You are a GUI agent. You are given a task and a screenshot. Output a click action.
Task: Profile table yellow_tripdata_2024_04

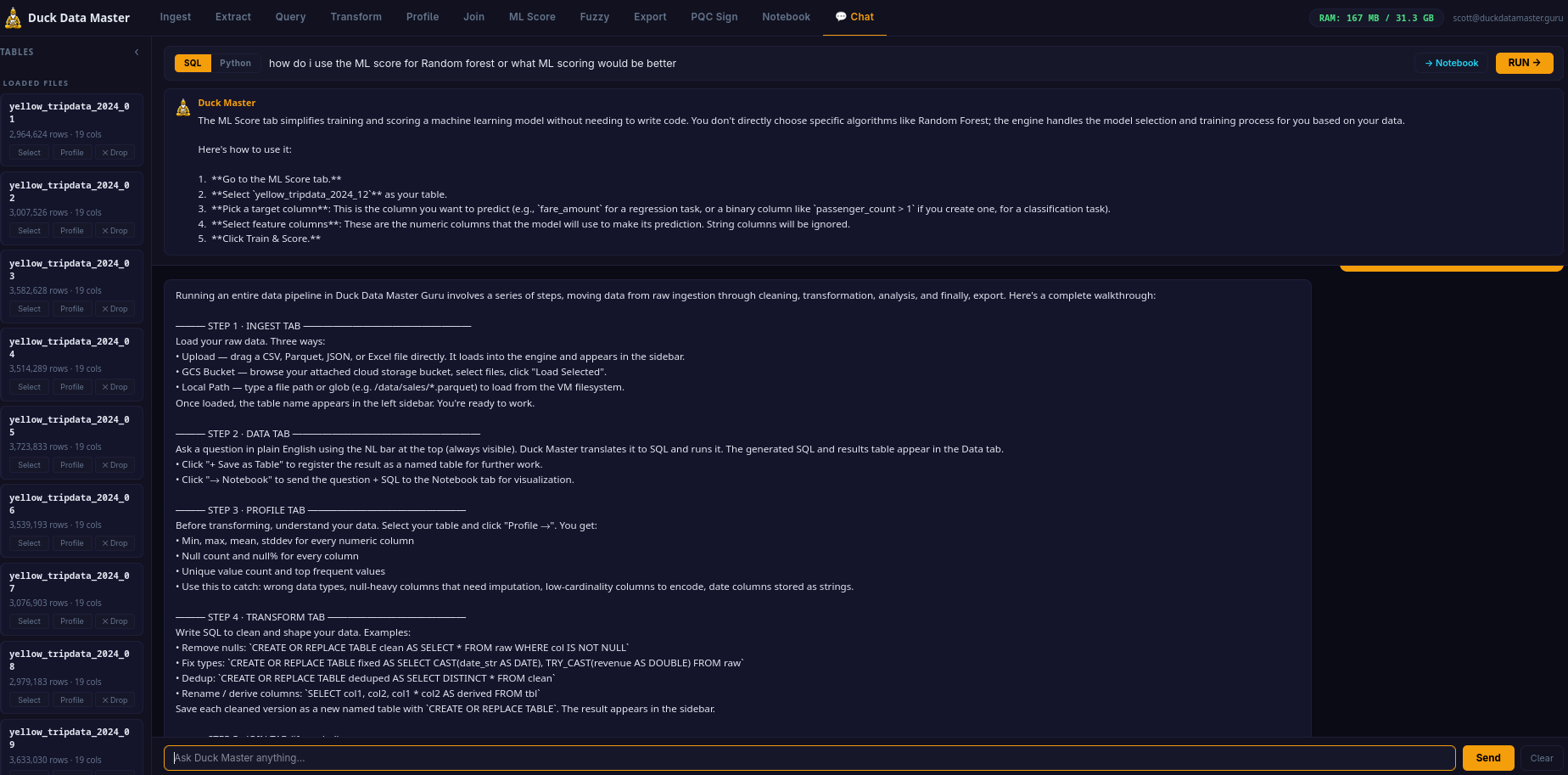[x=72, y=387]
